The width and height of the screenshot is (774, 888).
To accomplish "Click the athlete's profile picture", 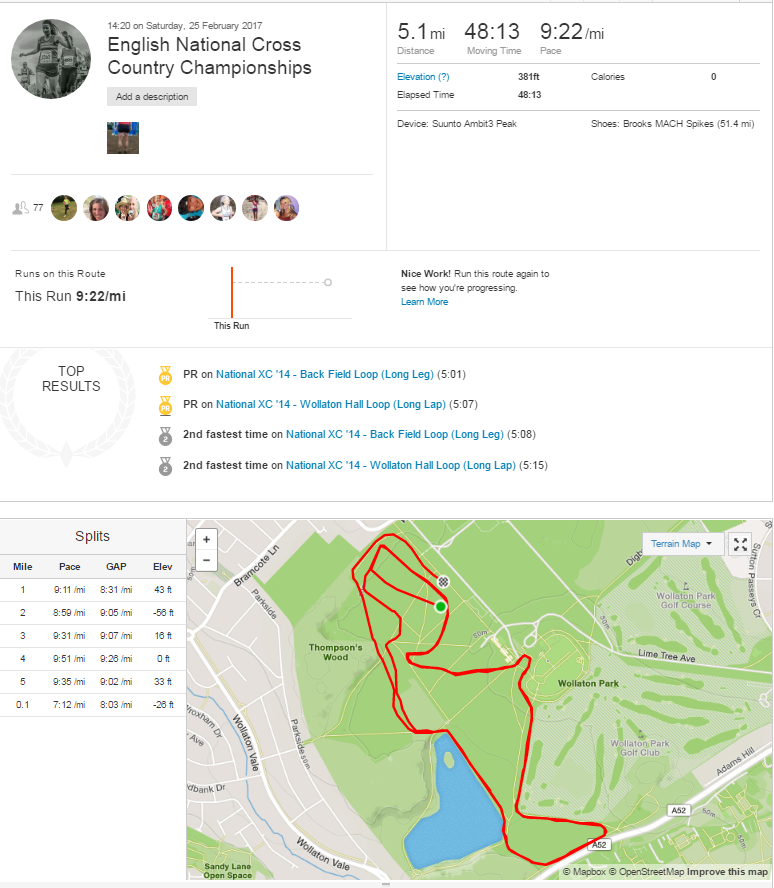I will tap(51, 58).
